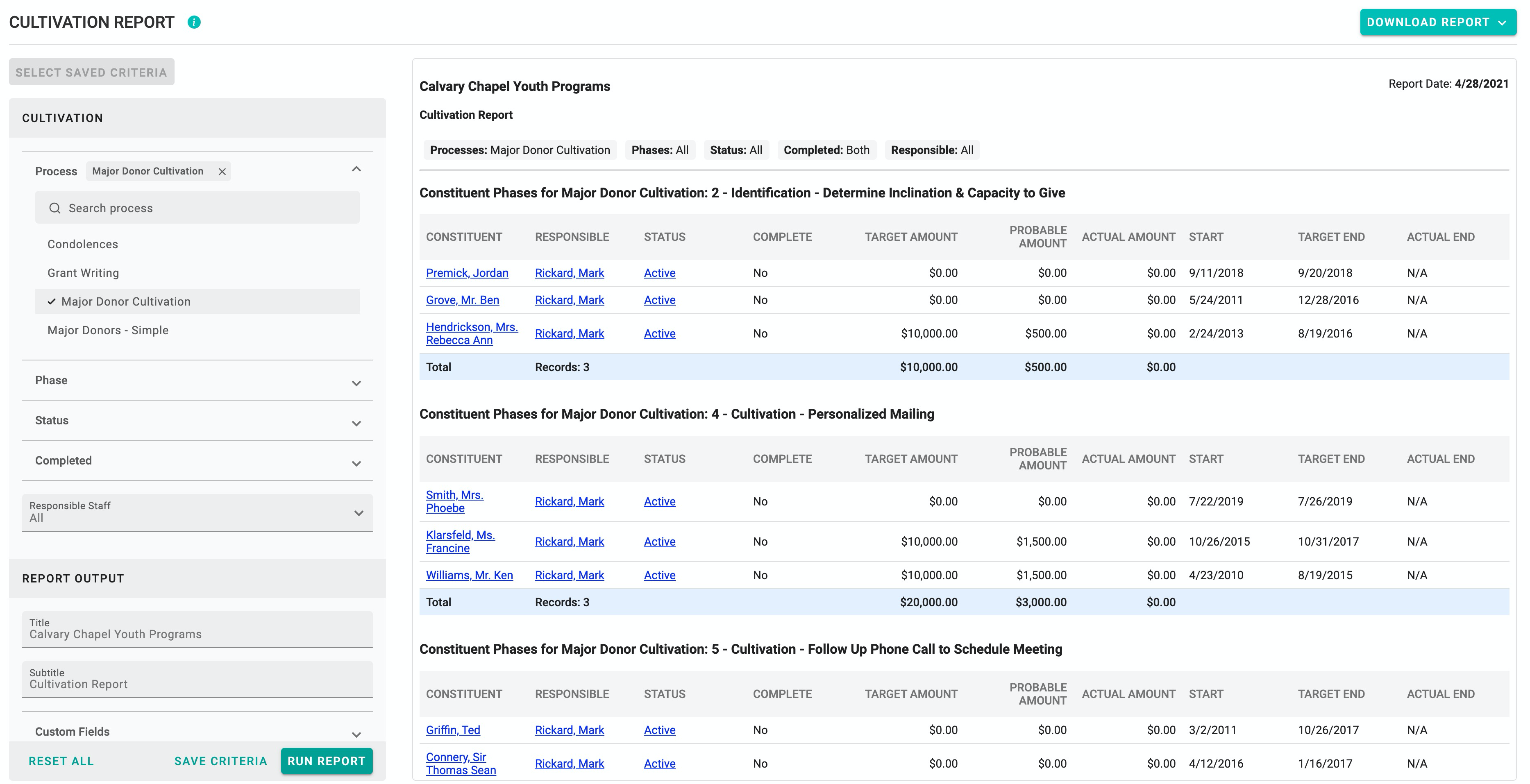Open constituent Williams, Mr. Ken
The image size is (1530, 784).
click(469, 575)
